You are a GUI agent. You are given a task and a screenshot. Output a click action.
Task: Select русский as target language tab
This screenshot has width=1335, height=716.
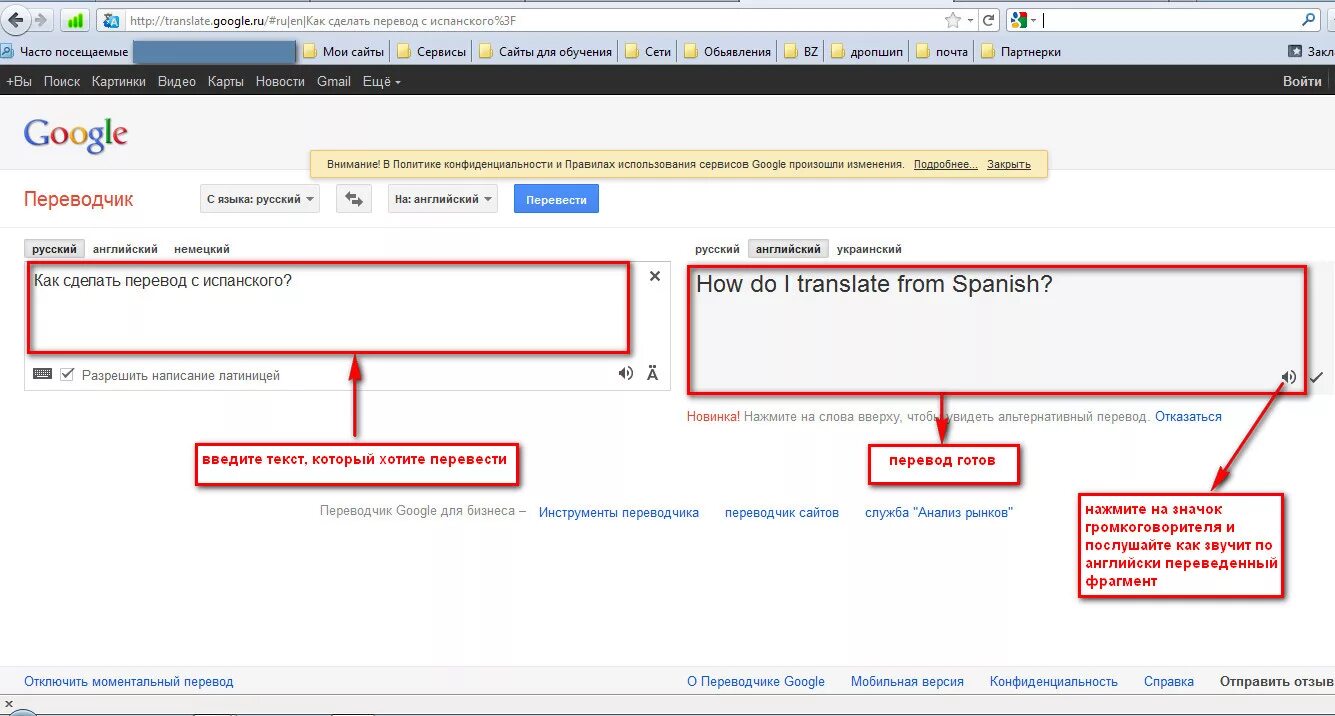click(x=717, y=249)
